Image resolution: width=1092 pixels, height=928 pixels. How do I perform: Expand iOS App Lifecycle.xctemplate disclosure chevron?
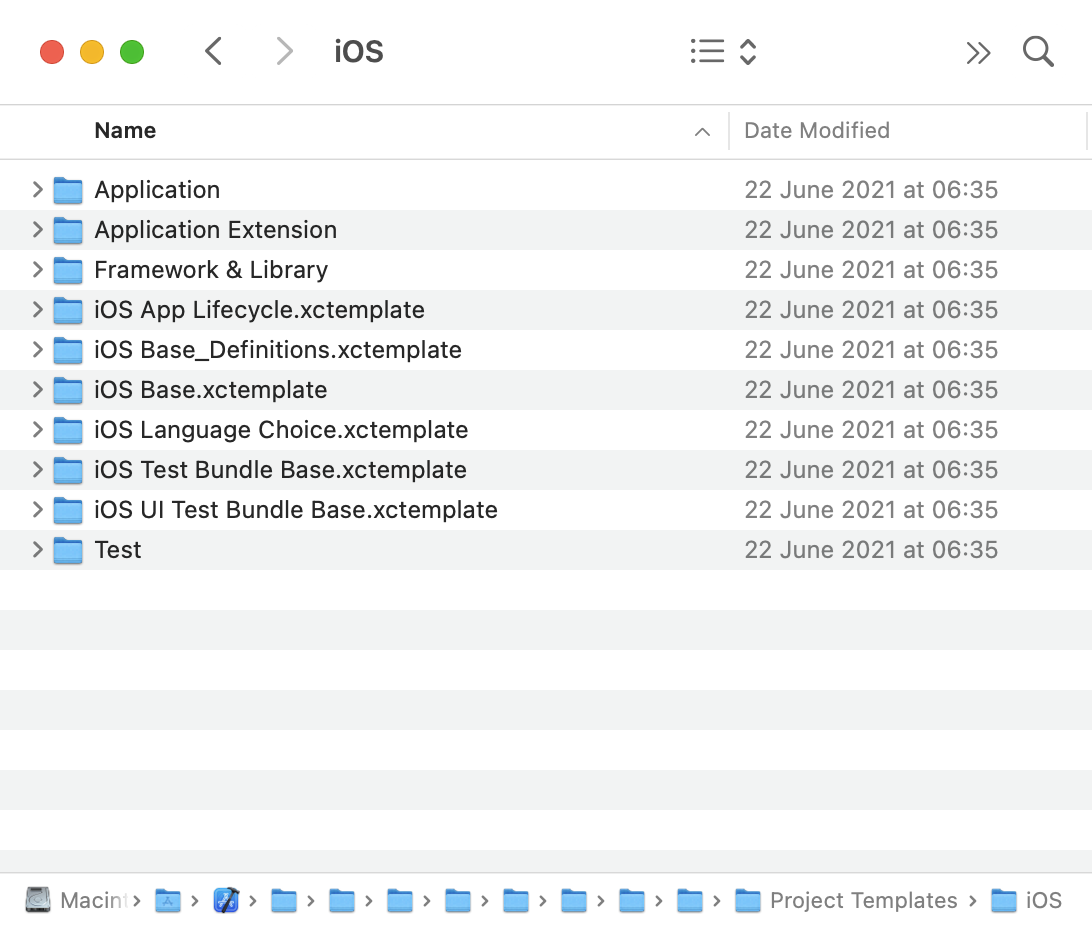point(38,310)
